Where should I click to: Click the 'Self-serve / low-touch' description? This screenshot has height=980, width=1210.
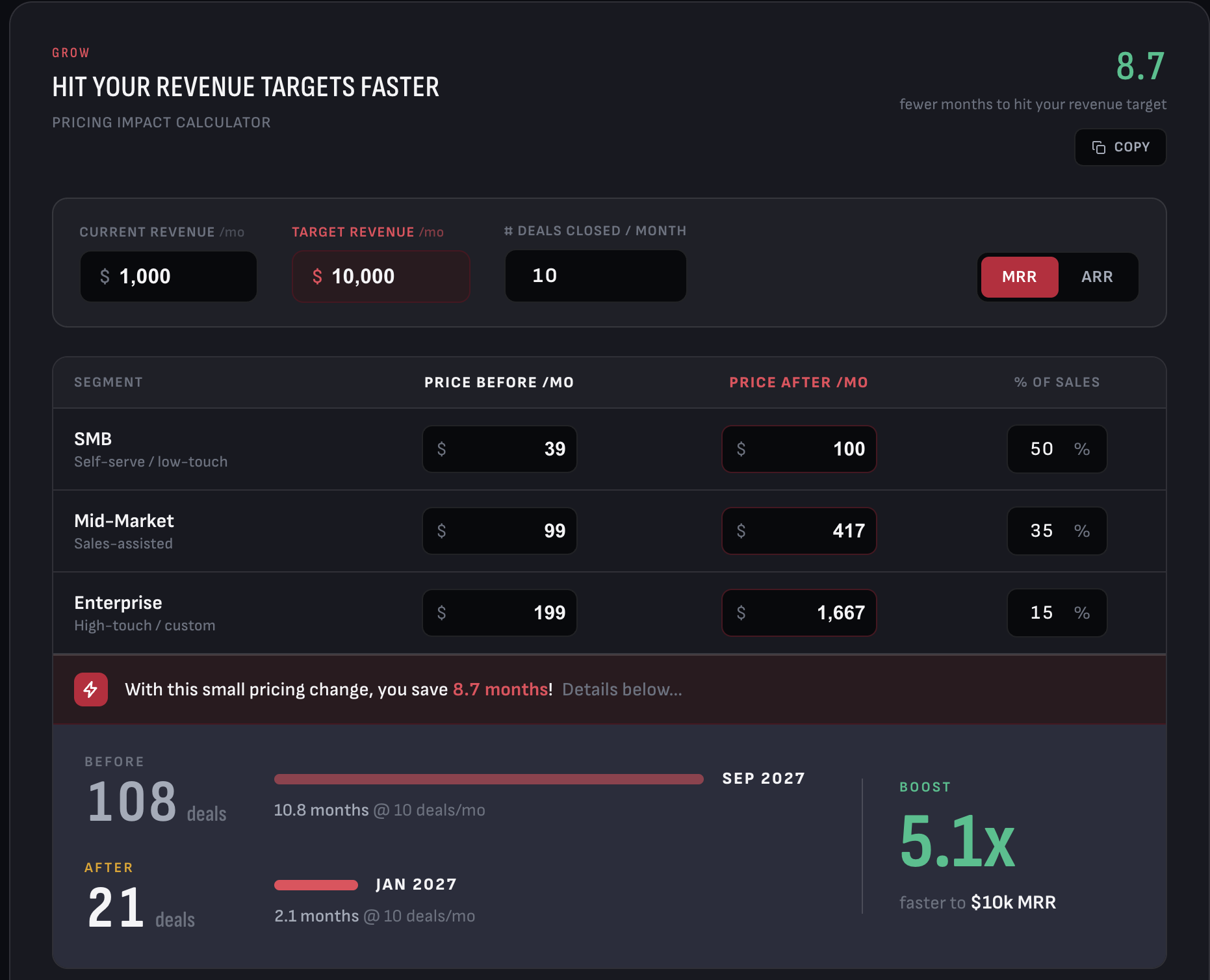pyautogui.click(x=151, y=462)
